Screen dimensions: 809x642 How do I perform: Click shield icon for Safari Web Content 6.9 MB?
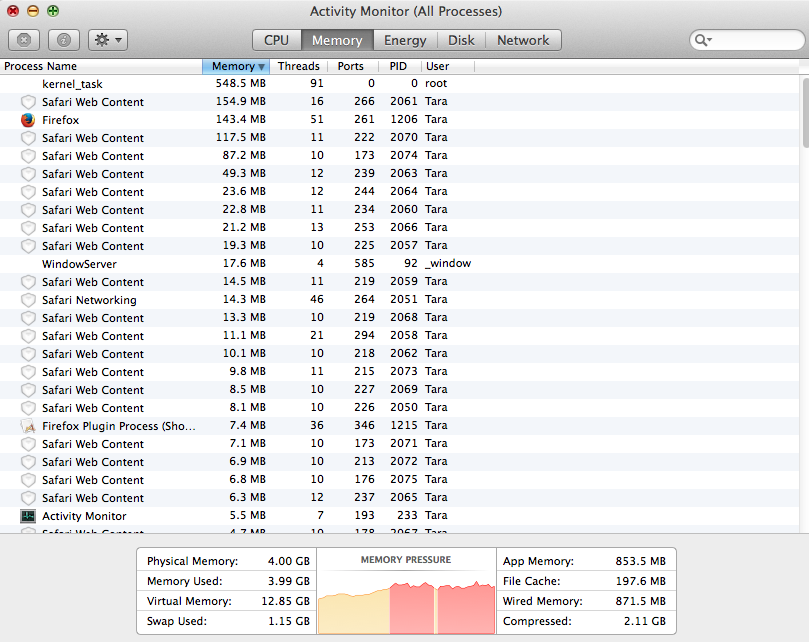28,462
